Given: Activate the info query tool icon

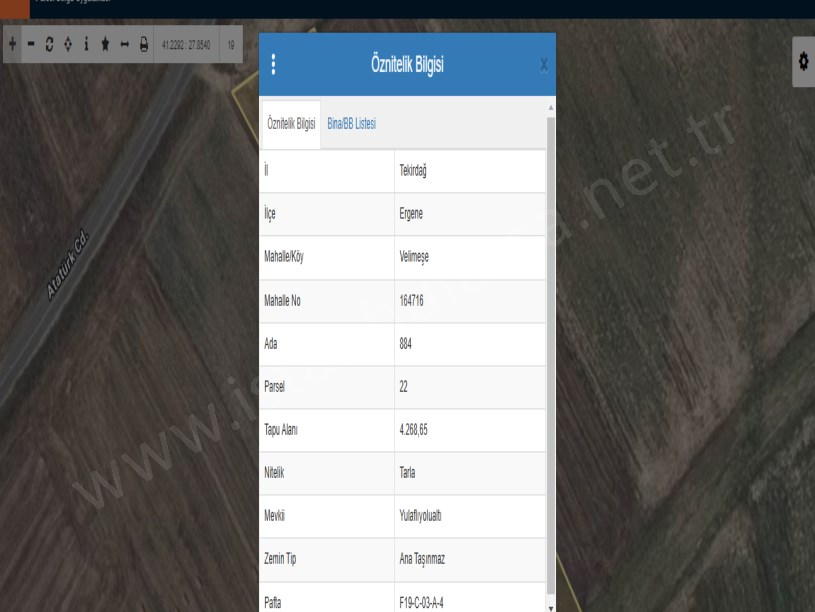Looking at the screenshot, I should 87,46.
